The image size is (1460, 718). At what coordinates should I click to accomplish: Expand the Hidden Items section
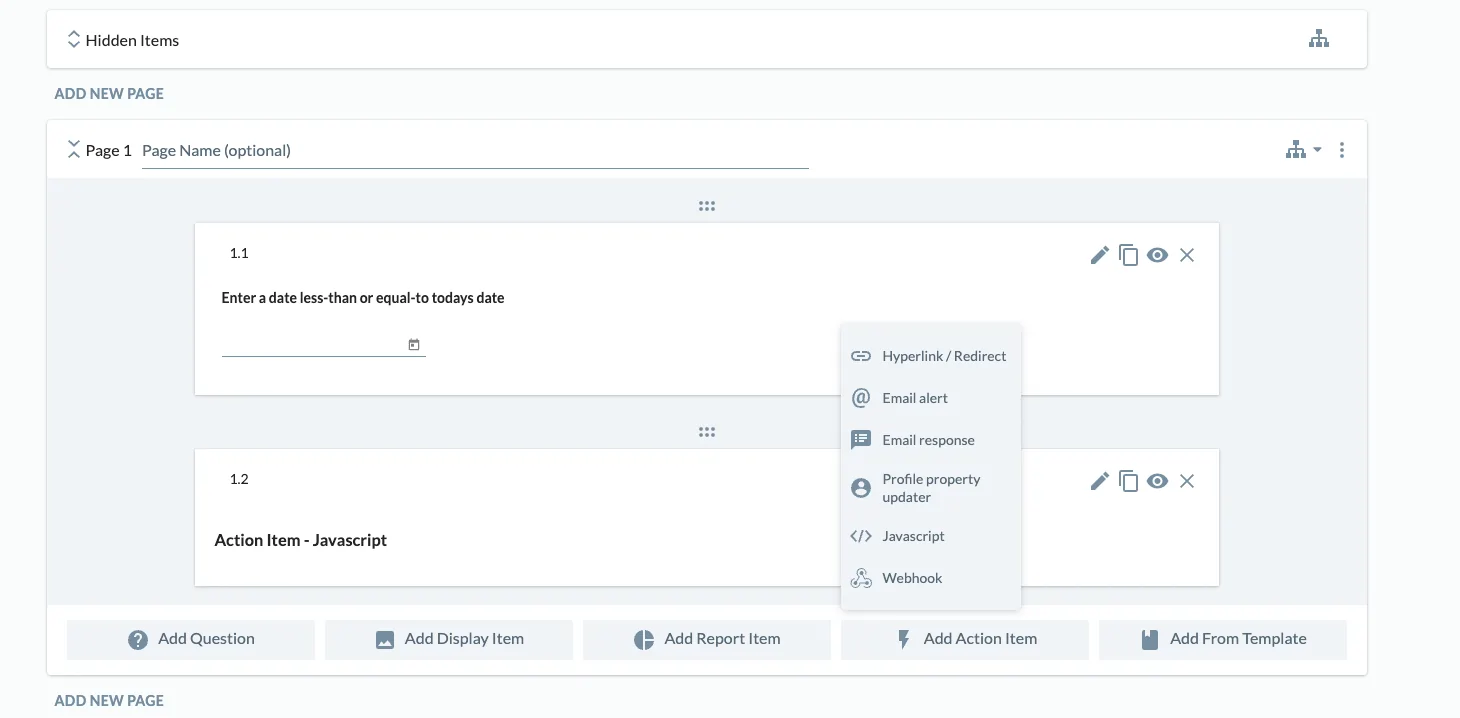74,38
